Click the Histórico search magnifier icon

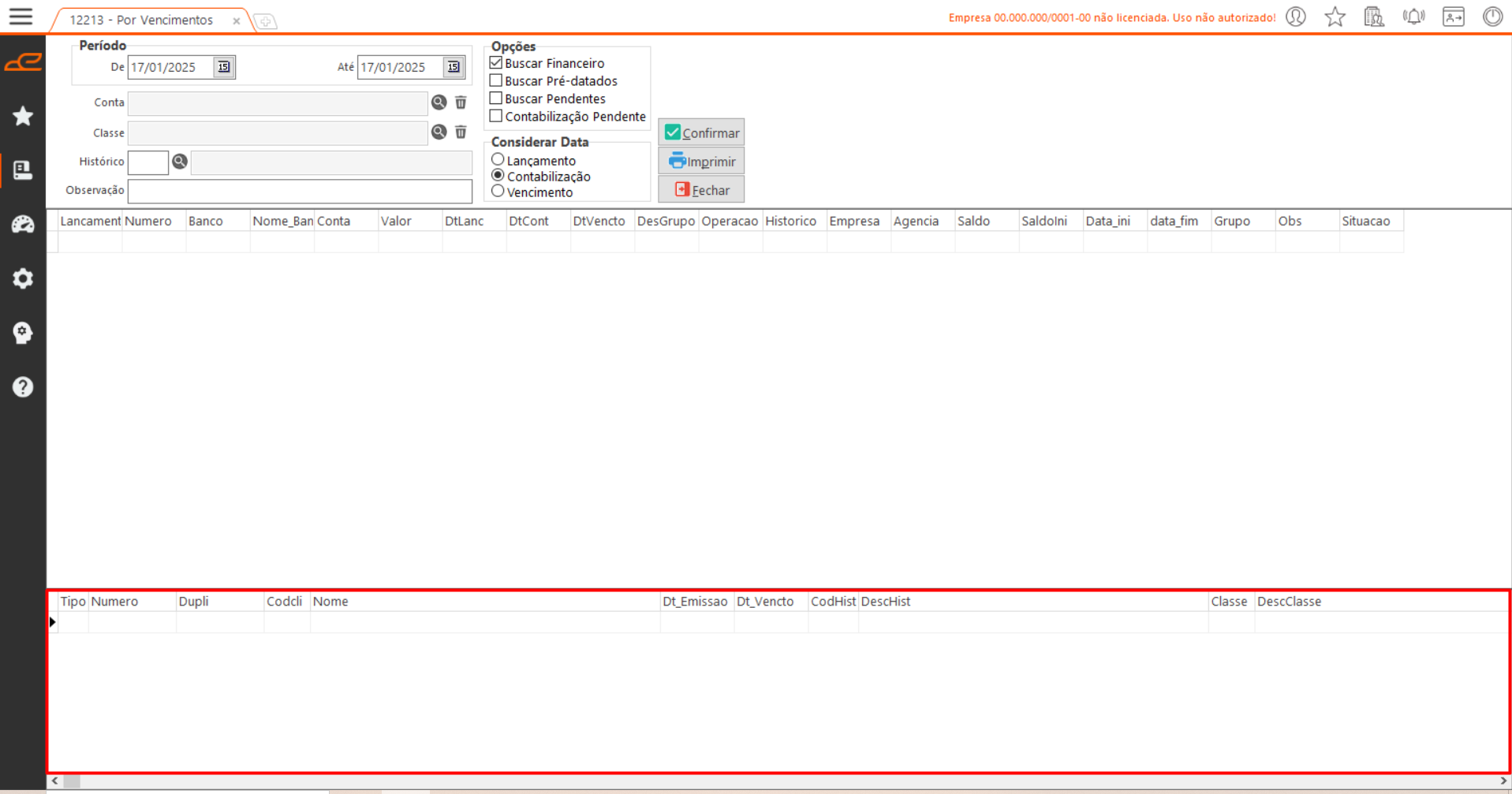(x=180, y=162)
